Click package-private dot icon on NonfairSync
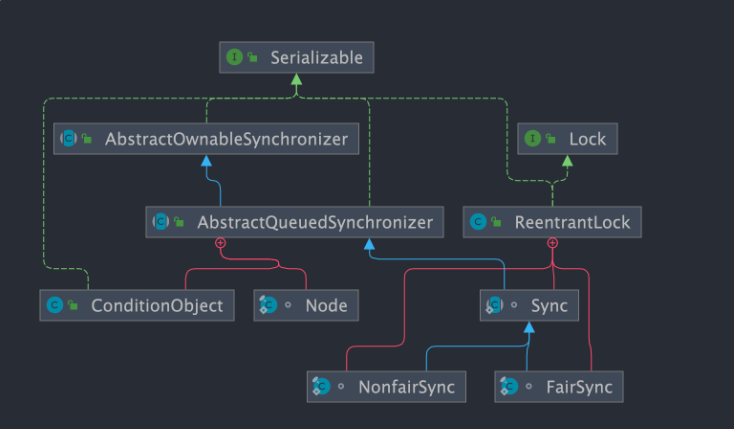This screenshot has height=429, width=734. tap(341, 386)
